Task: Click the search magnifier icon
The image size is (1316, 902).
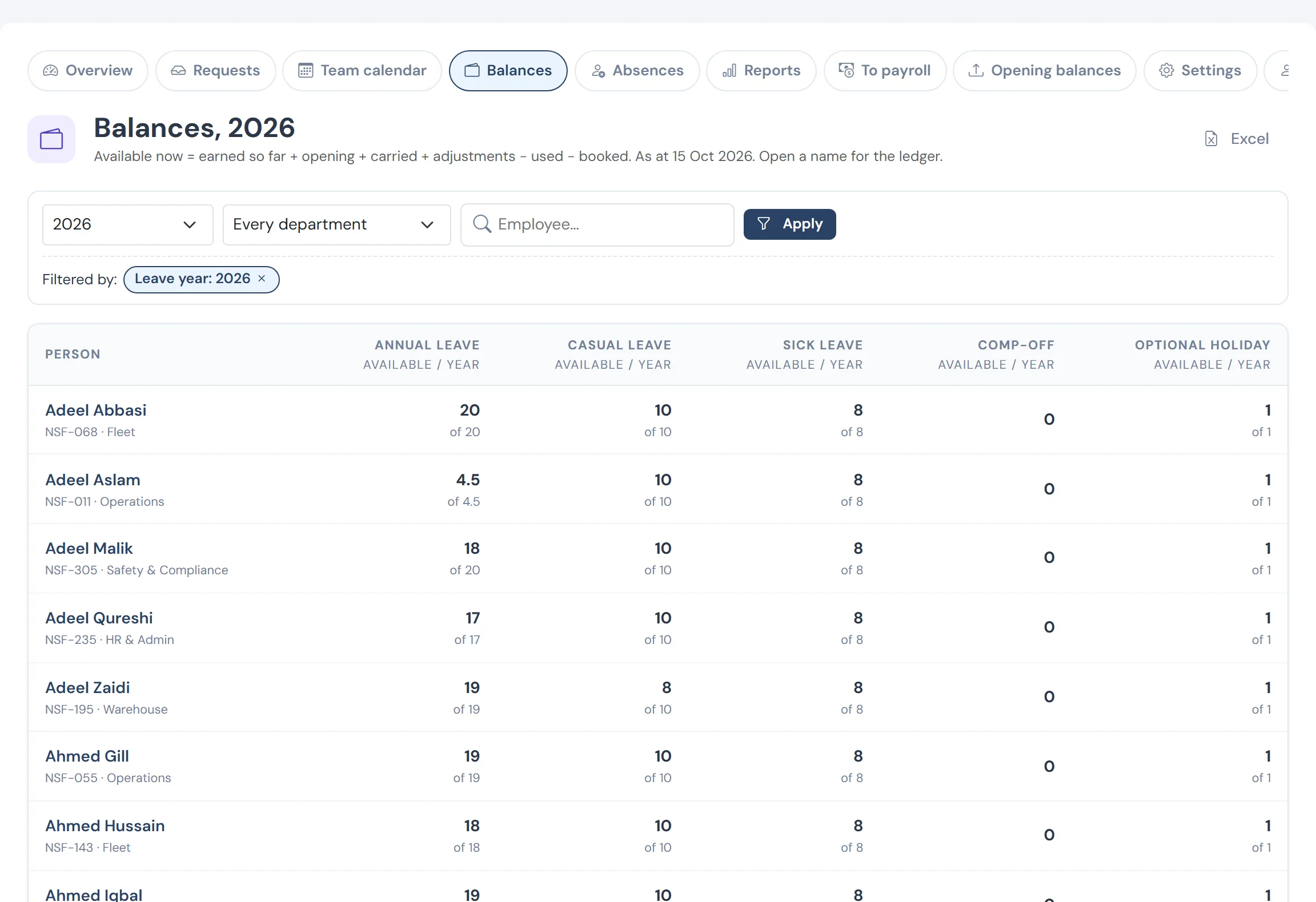Action: pyautogui.click(x=482, y=224)
